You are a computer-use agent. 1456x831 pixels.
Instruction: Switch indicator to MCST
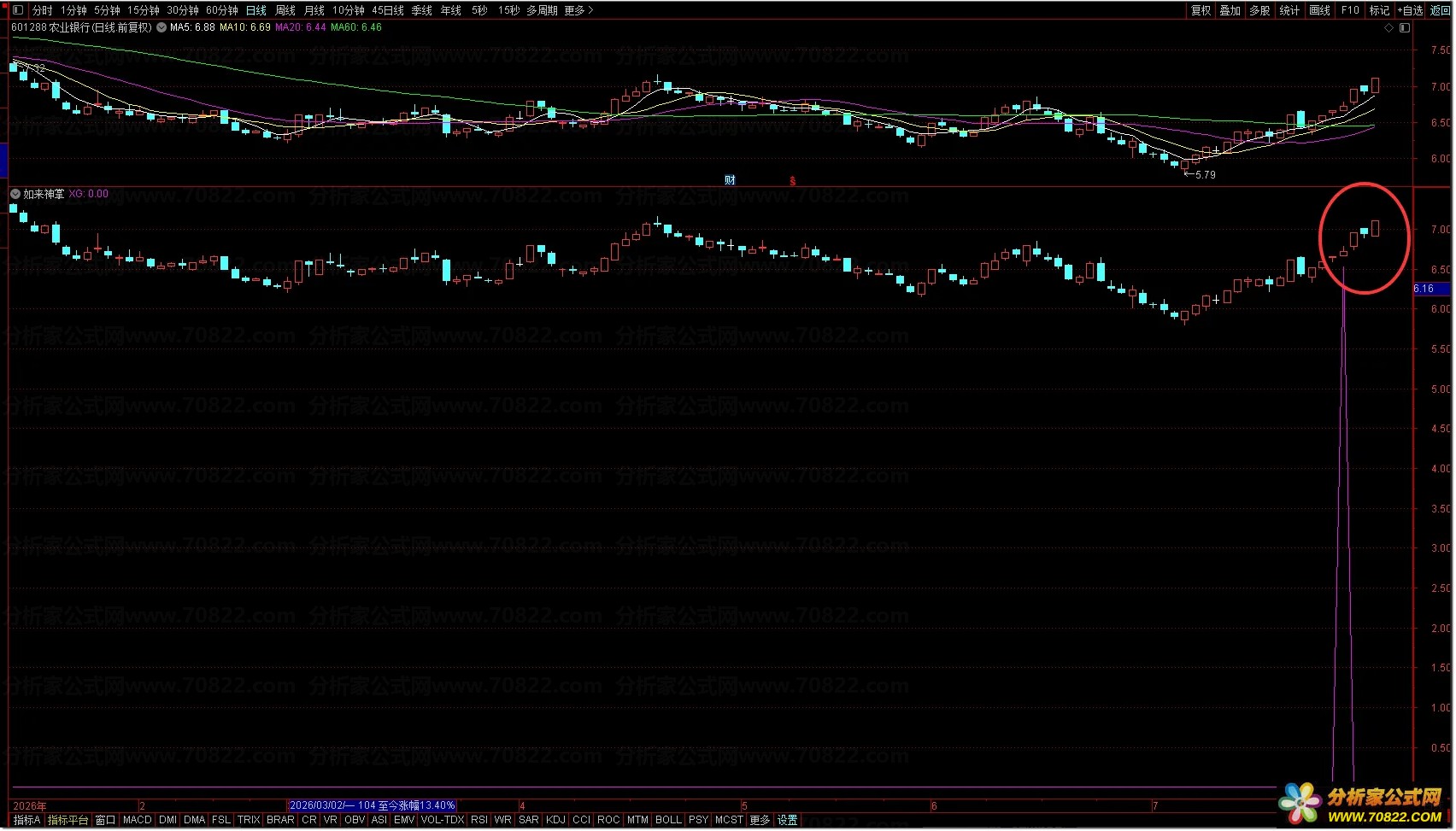[729, 820]
